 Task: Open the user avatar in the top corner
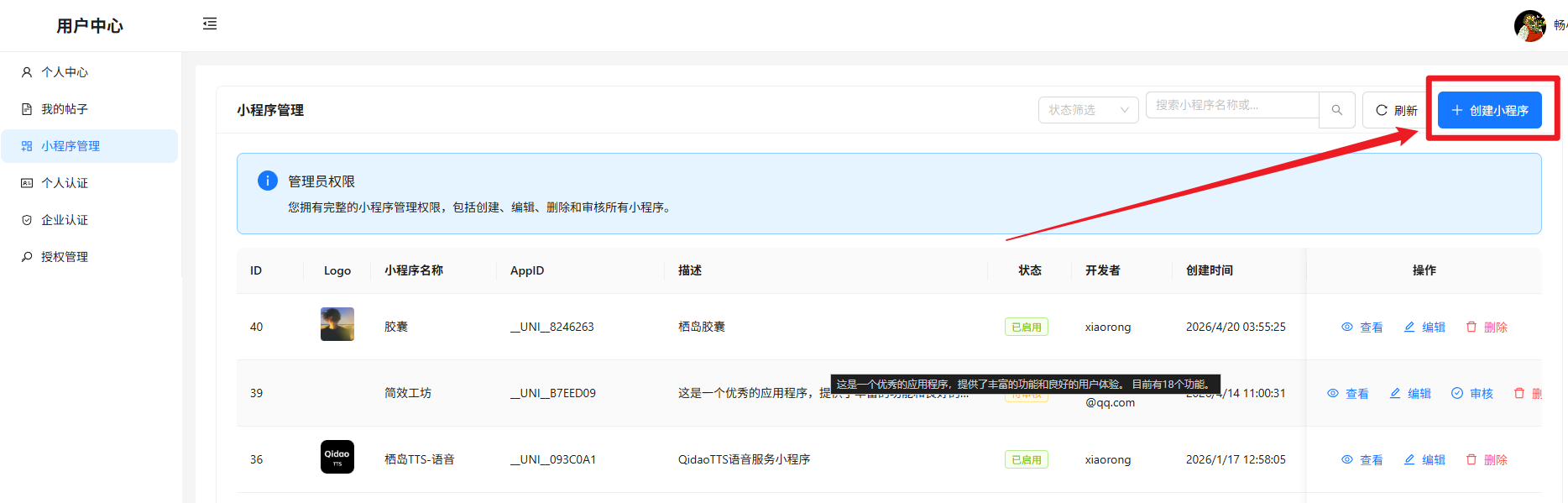coord(1529,25)
